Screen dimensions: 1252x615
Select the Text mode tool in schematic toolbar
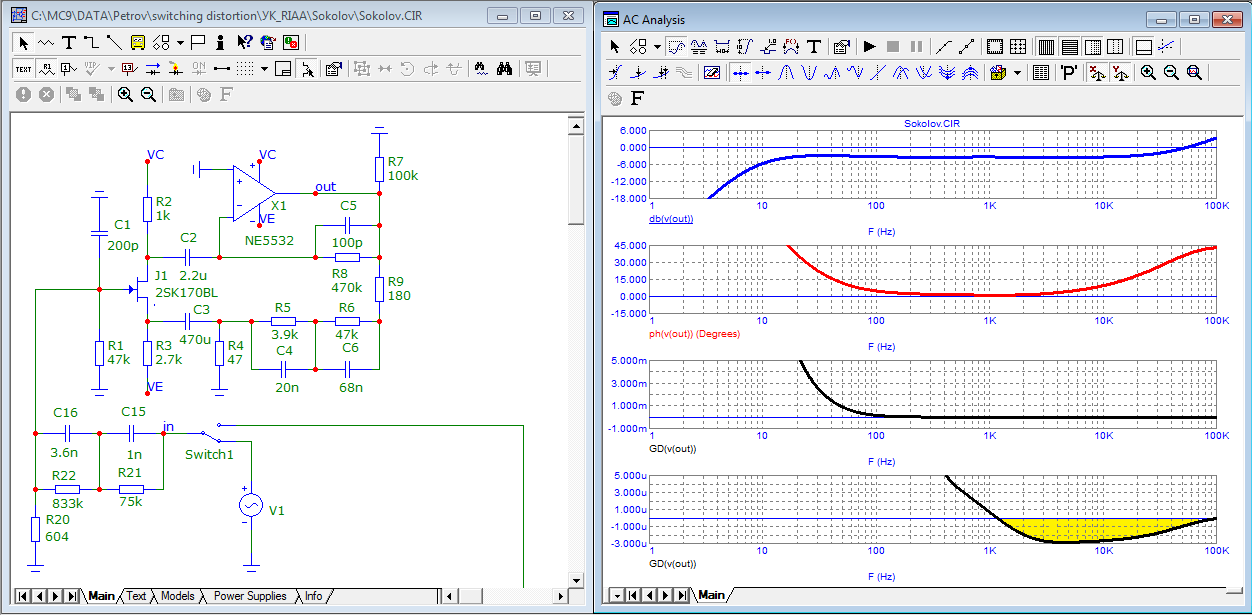(68, 42)
